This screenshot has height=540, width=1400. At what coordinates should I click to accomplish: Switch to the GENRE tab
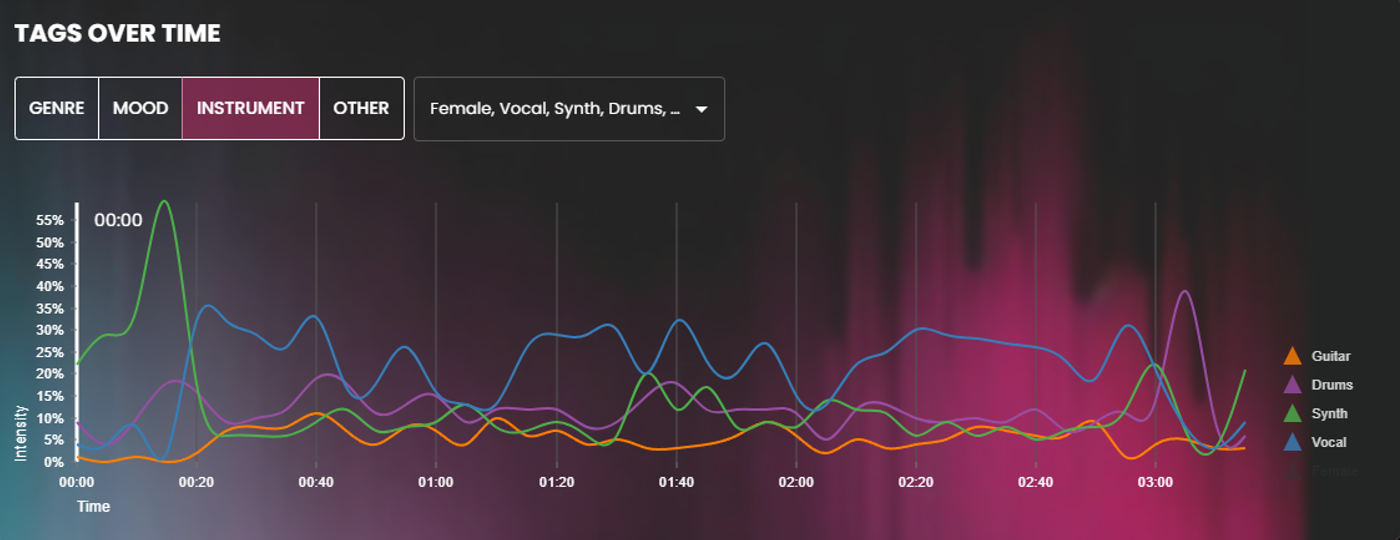tap(57, 108)
